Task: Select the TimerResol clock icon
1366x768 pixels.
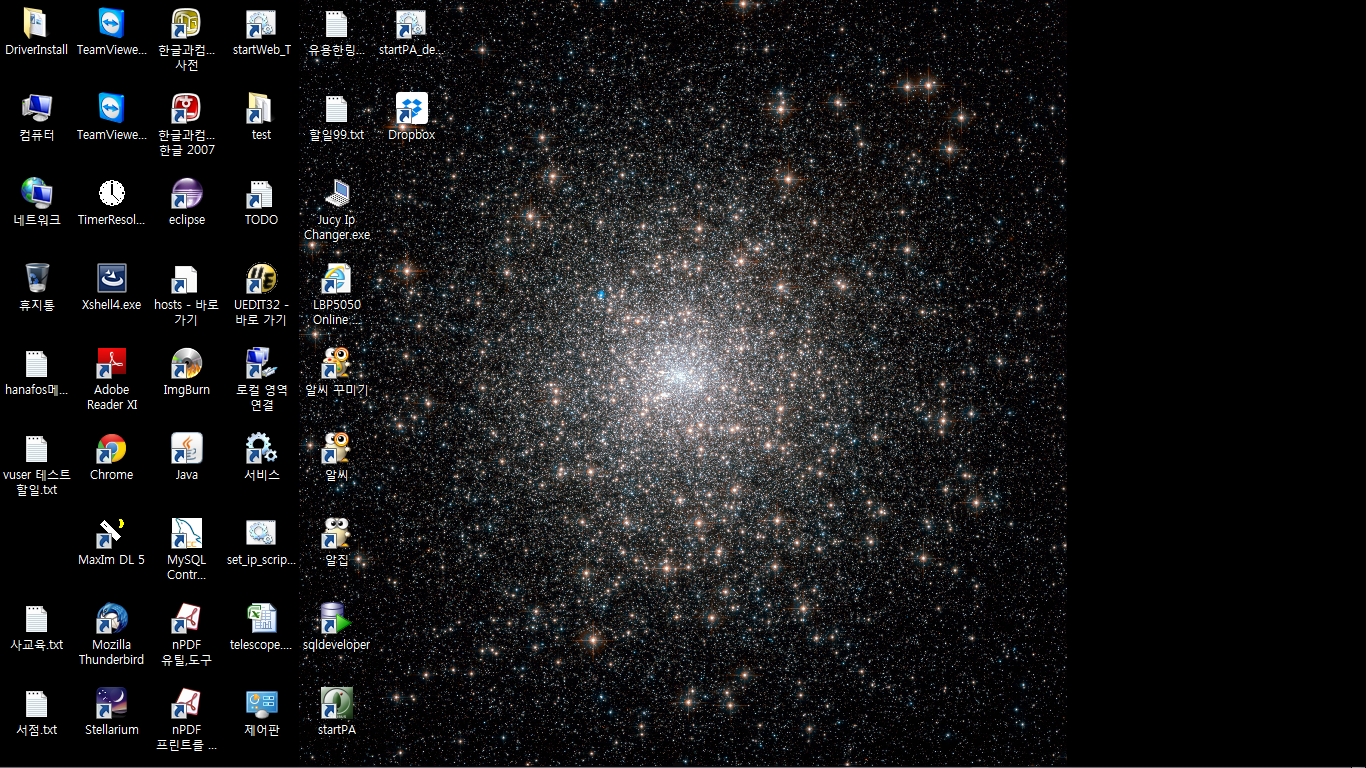Action: point(111,194)
